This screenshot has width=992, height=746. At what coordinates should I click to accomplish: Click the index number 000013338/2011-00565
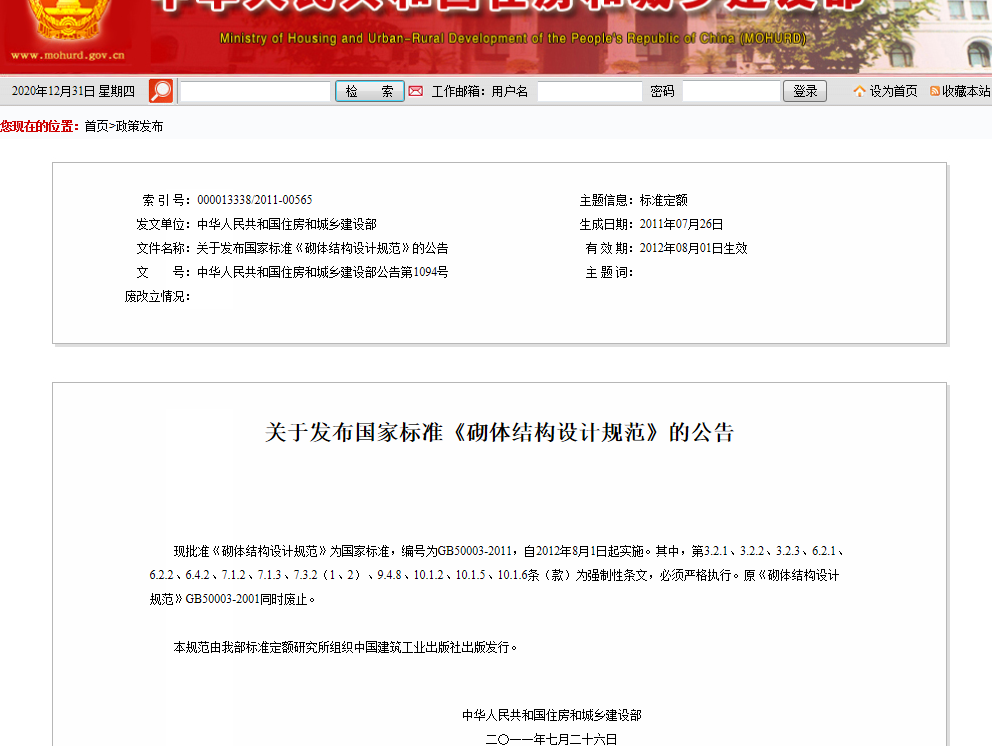tap(254, 200)
